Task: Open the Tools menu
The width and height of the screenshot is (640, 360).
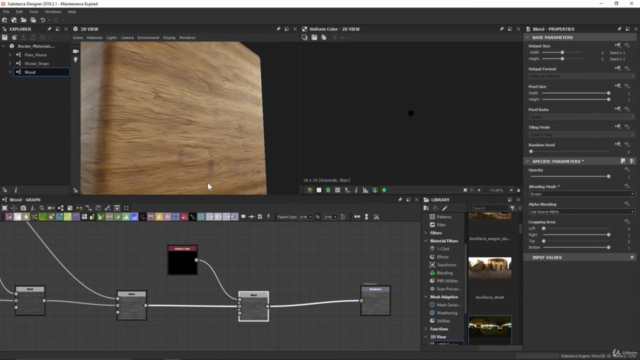Action: (x=33, y=12)
